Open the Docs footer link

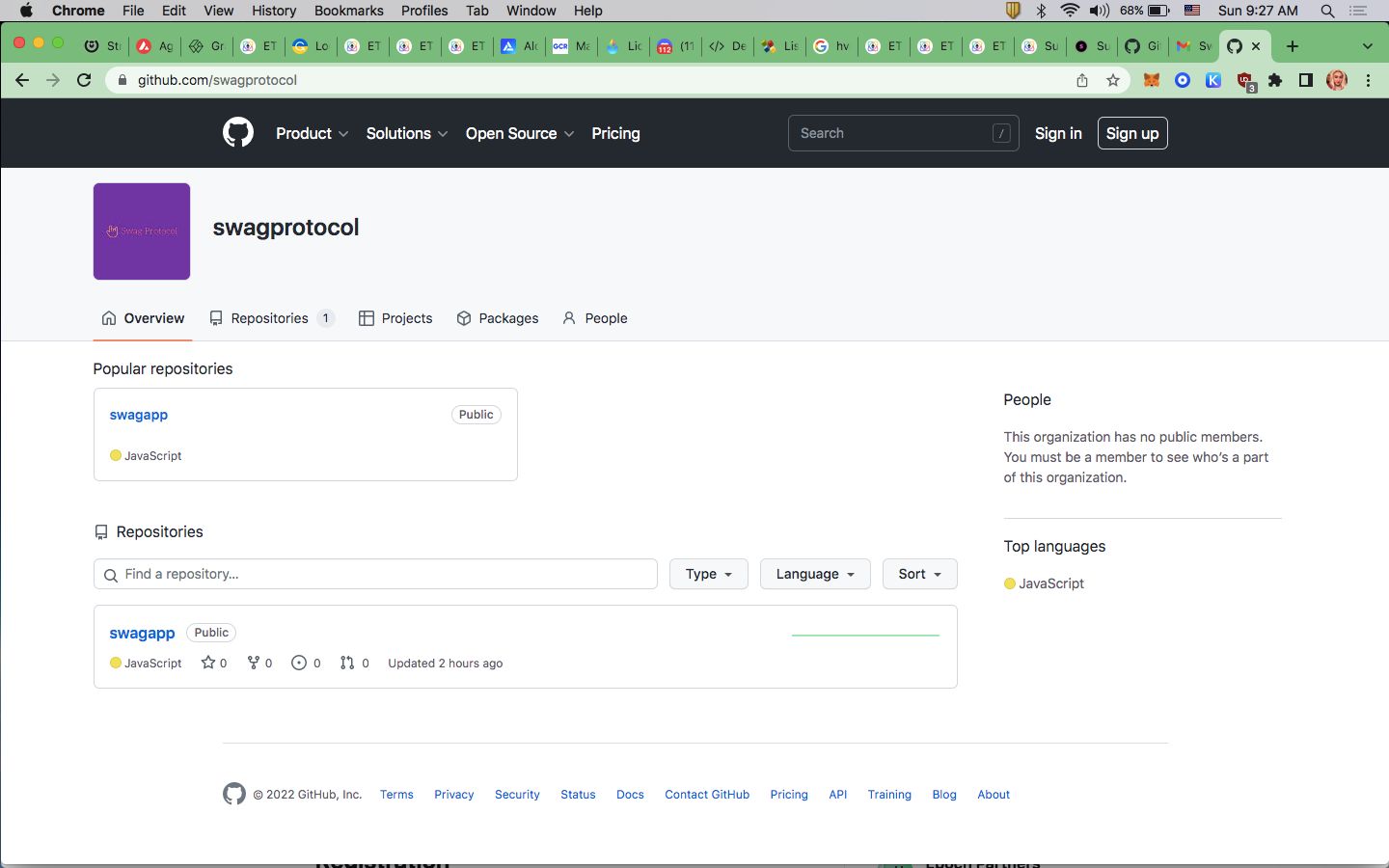(630, 795)
